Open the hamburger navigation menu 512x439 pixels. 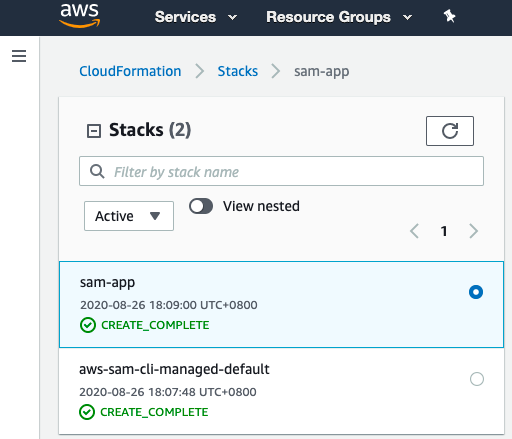tap(19, 56)
